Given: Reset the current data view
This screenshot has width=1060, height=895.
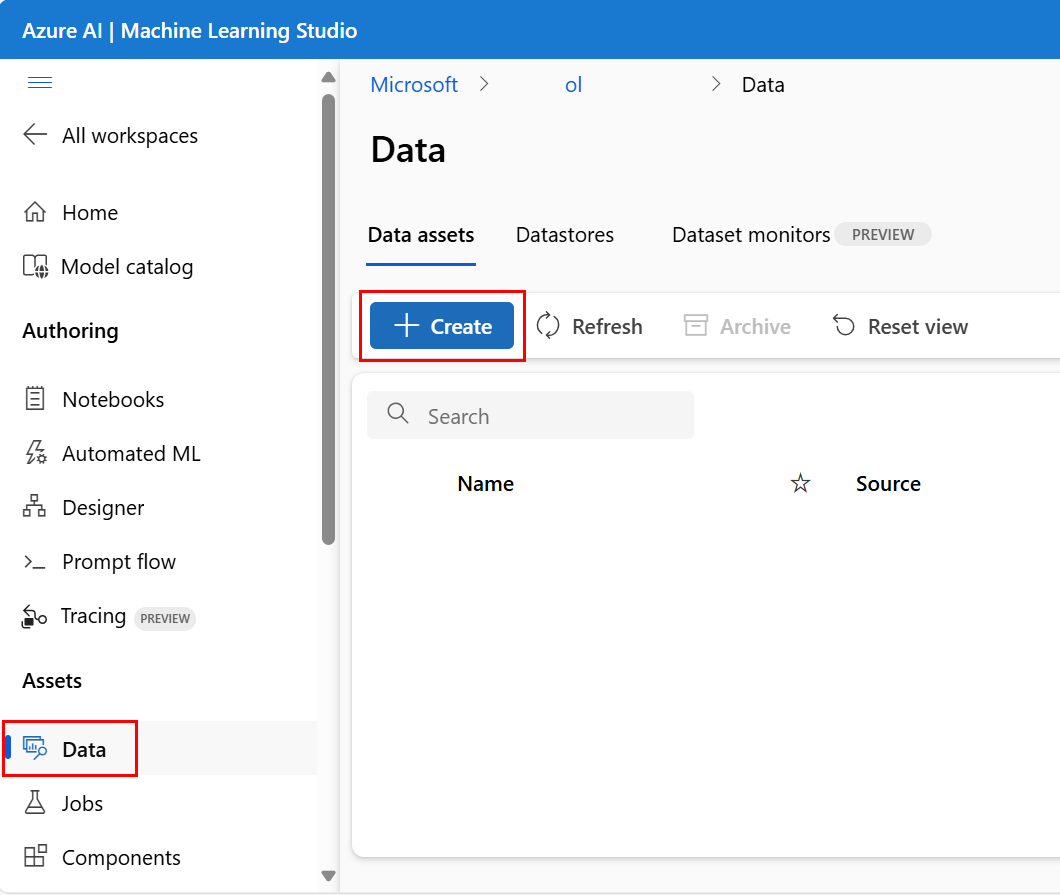Looking at the screenshot, I should [899, 326].
